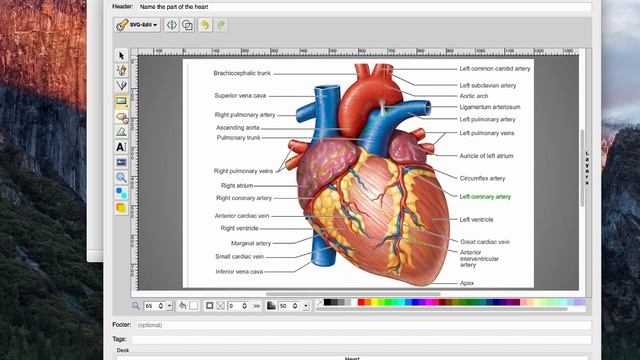Image resolution: width=640 pixels, height=360 pixels.
Task: Click the stroke width field showing 0
Action: [x=238, y=306]
